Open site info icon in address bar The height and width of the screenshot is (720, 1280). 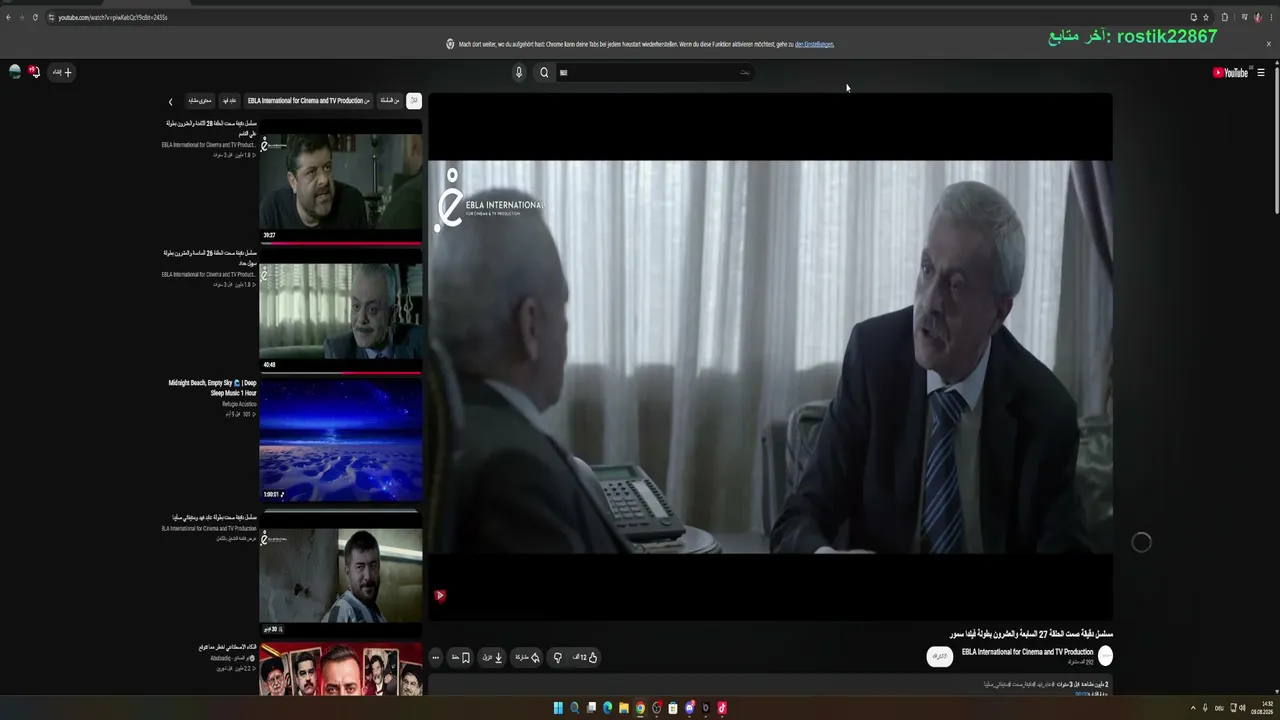click(x=50, y=17)
